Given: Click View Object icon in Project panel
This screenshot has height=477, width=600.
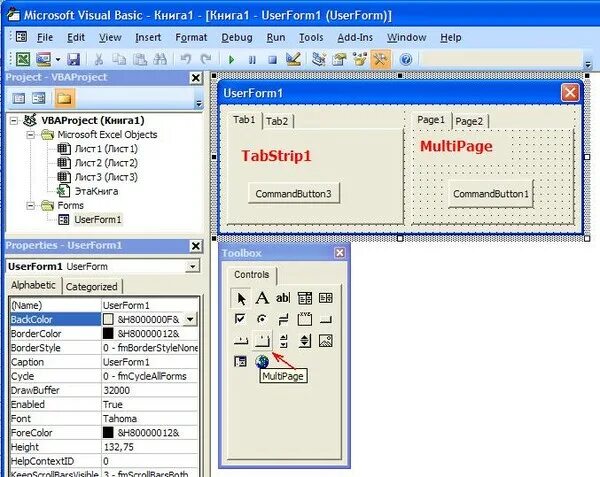Looking at the screenshot, I should point(39,99).
